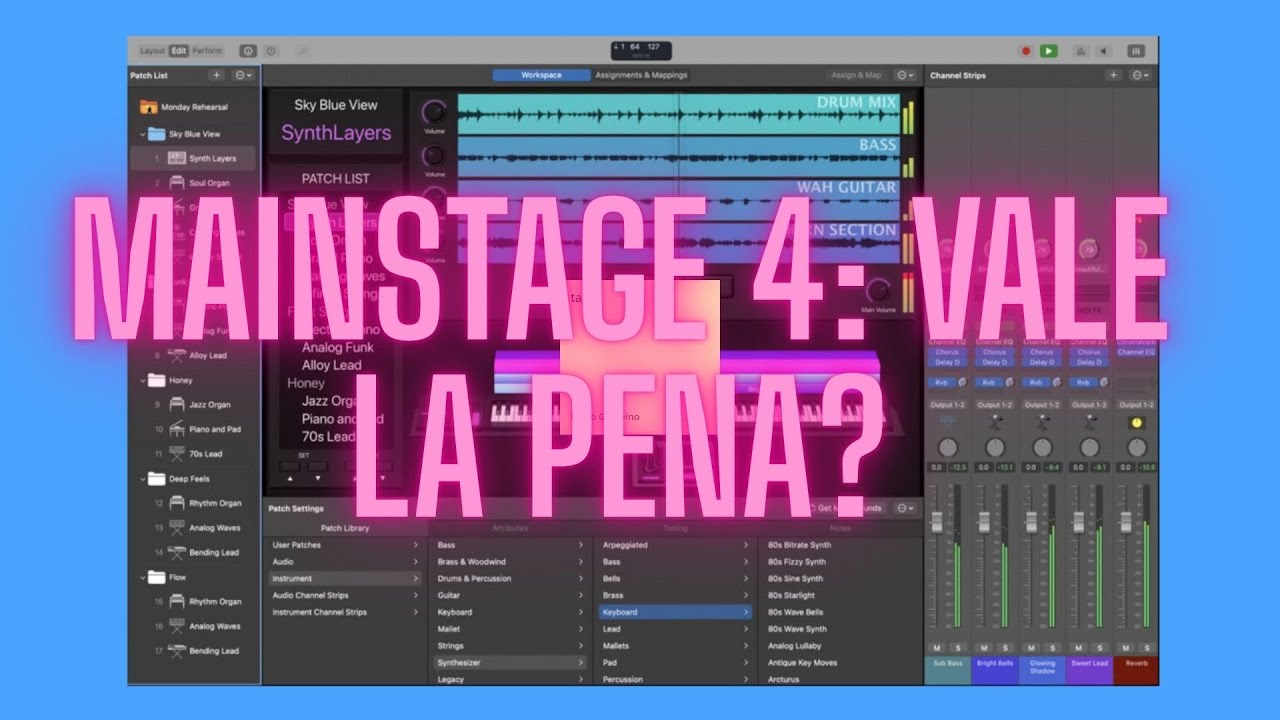Turn the Drum Mix Volume knob
The image size is (1280, 720).
click(x=434, y=112)
